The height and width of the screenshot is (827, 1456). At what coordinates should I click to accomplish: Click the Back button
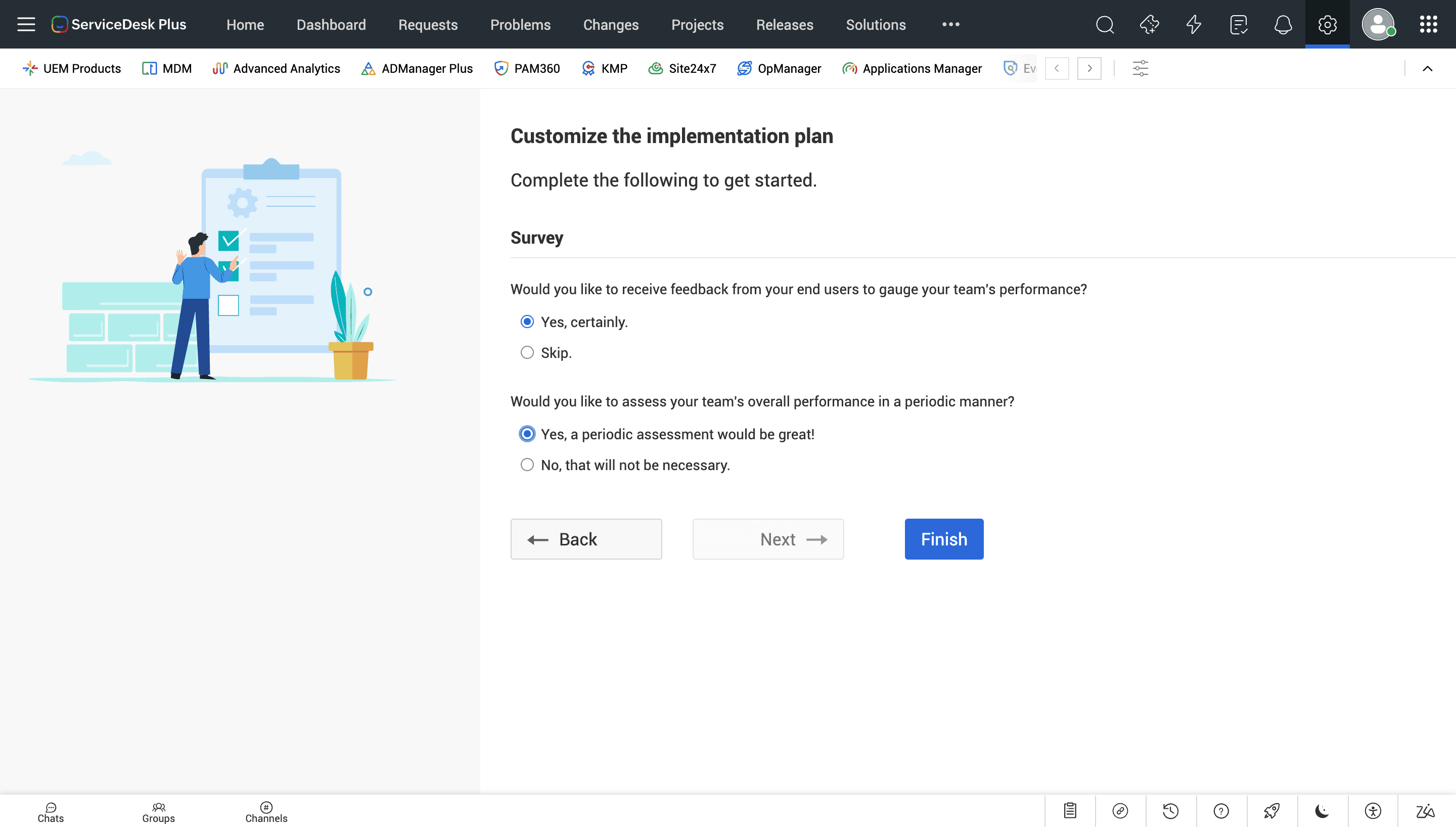(586, 539)
